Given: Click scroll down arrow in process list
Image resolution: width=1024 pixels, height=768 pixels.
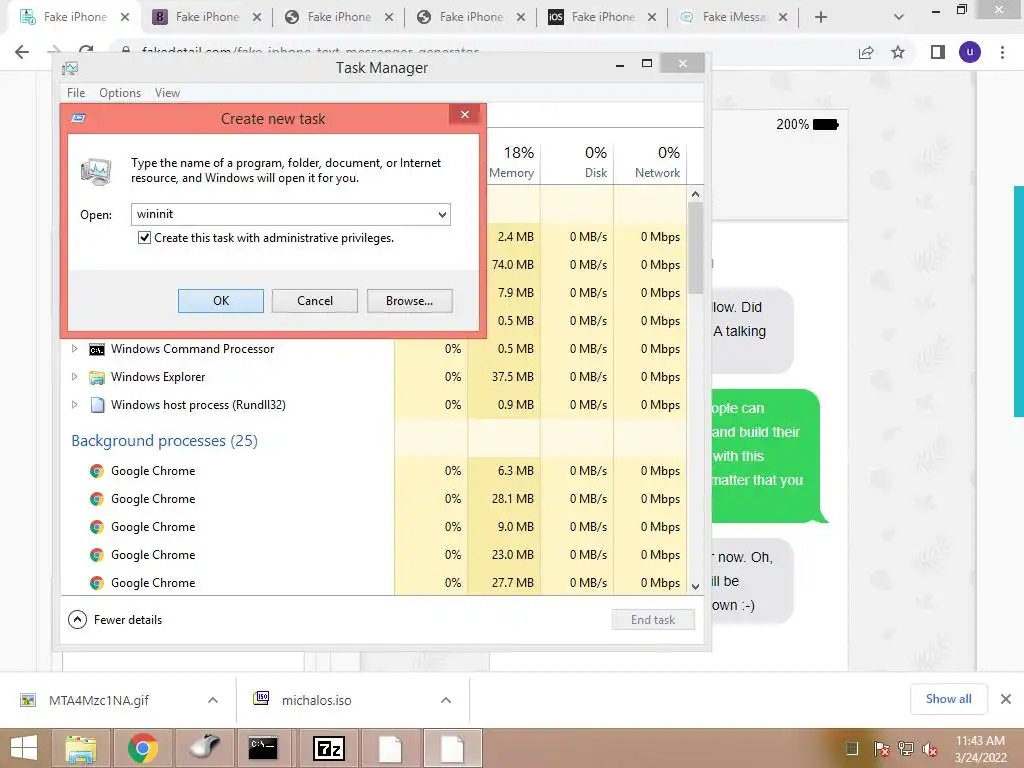Looking at the screenshot, I should coord(696,586).
